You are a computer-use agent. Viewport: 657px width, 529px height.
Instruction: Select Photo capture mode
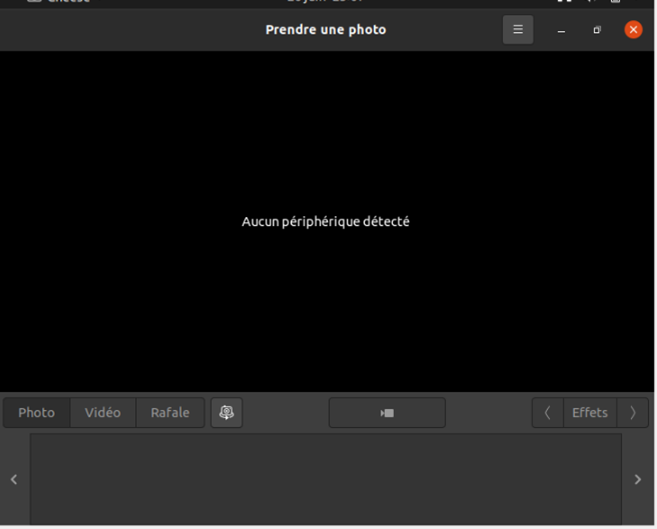click(x=37, y=413)
